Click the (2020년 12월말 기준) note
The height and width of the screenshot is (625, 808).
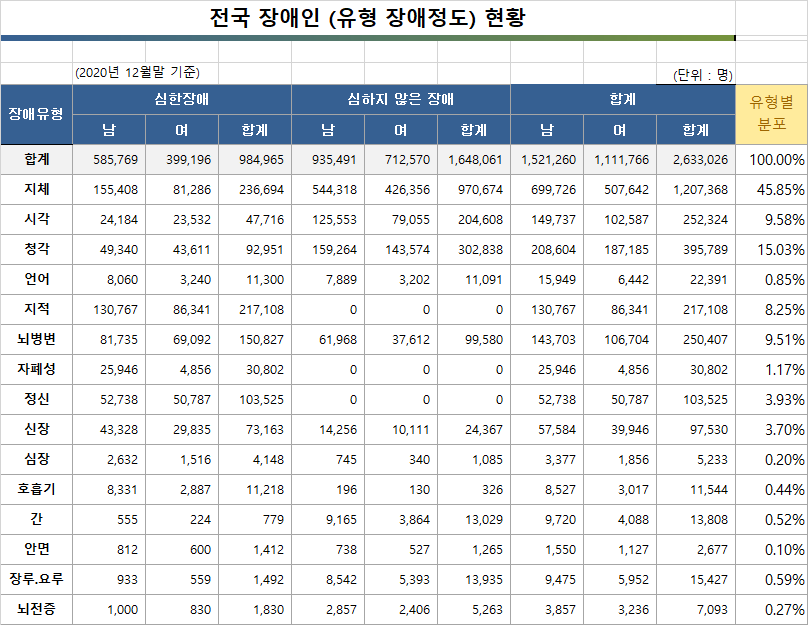(137, 73)
